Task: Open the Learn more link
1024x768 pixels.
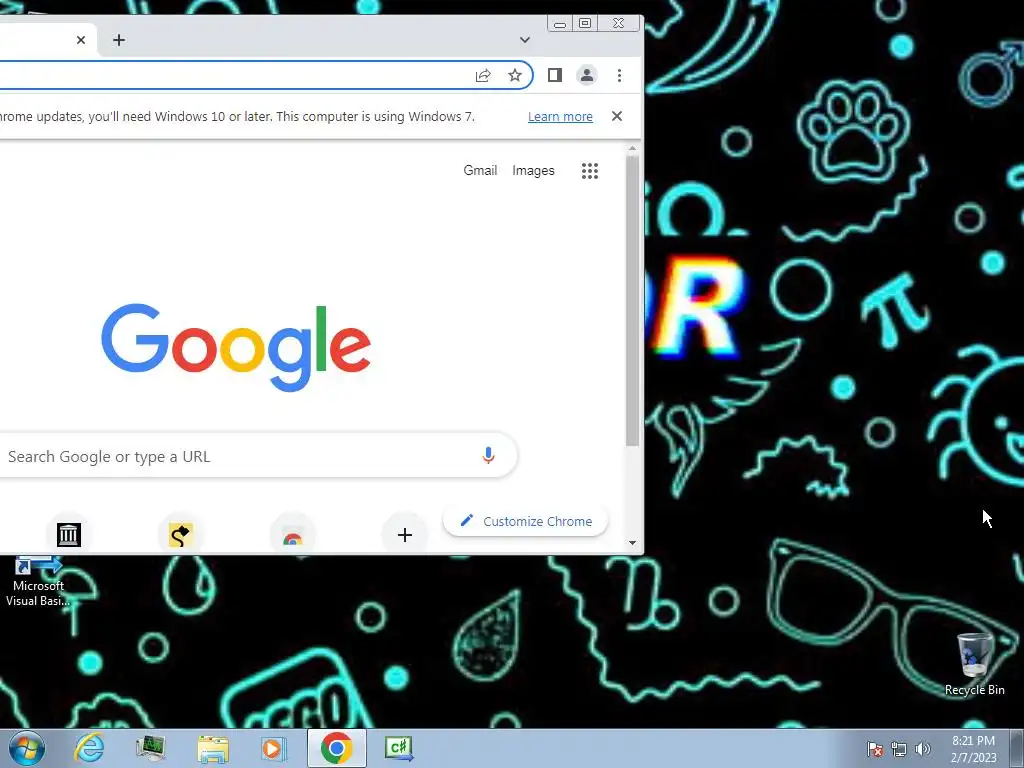Action: coord(560,117)
